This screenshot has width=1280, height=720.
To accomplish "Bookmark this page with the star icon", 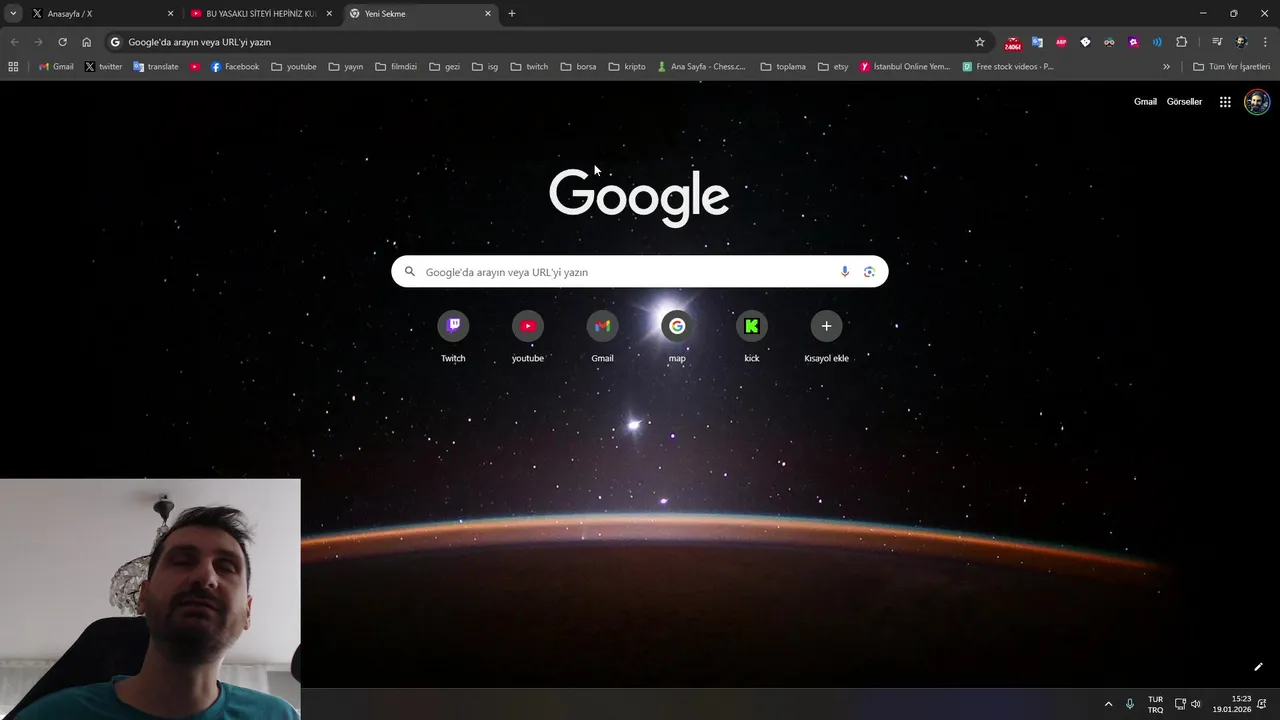I will pyautogui.click(x=980, y=42).
